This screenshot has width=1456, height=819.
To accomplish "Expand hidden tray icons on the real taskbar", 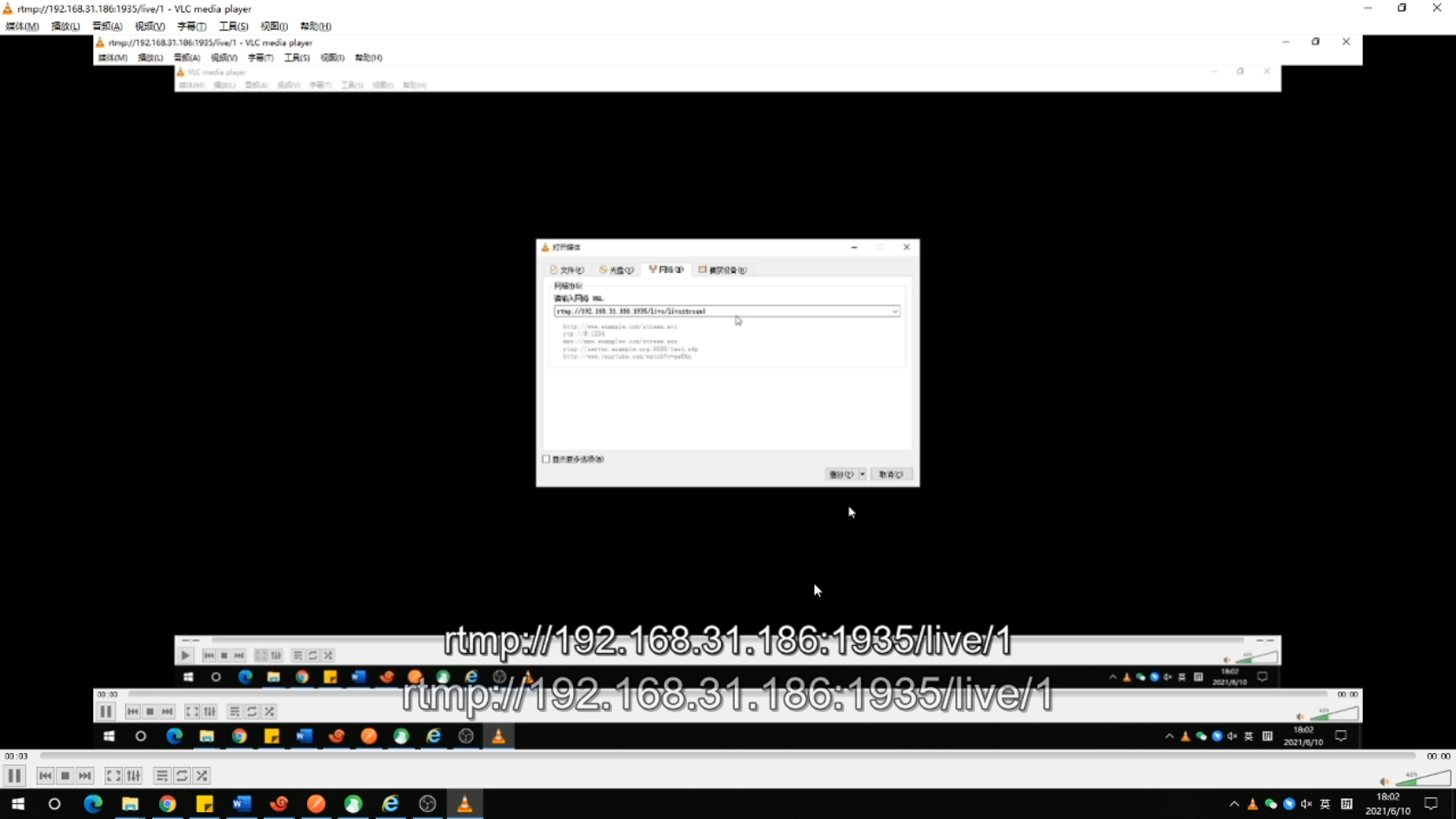I will pyautogui.click(x=1234, y=804).
